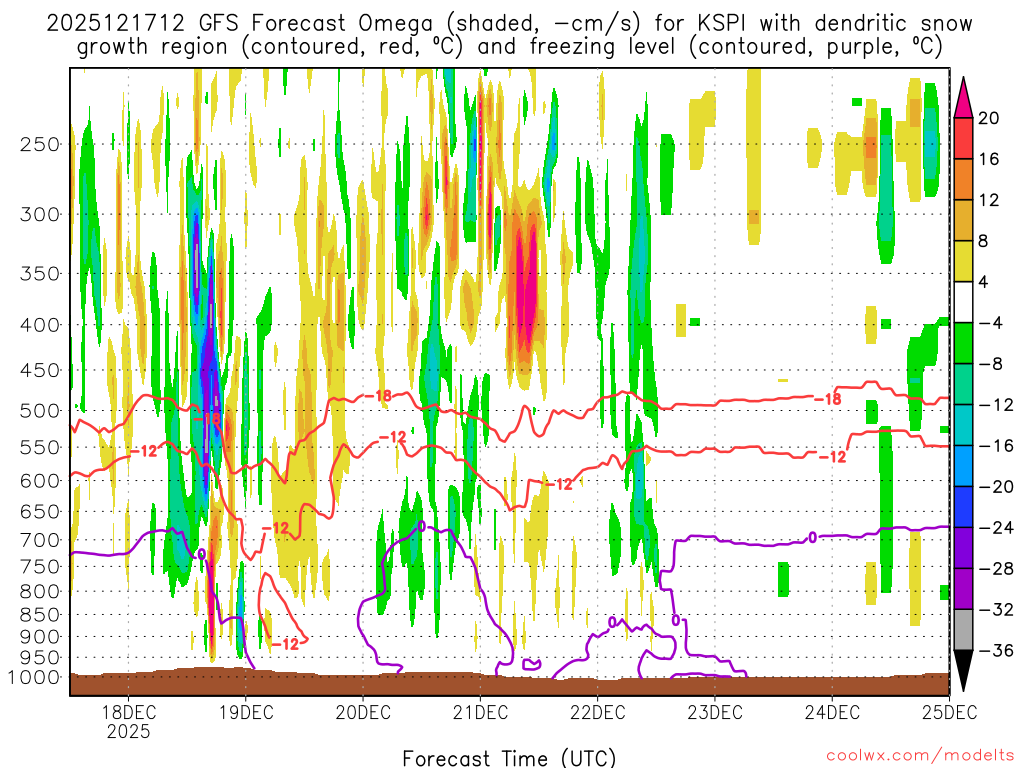Click the Forecast Time (UTC) axis title
Screen dimensions: 1024x768
pyautogui.click(x=509, y=758)
